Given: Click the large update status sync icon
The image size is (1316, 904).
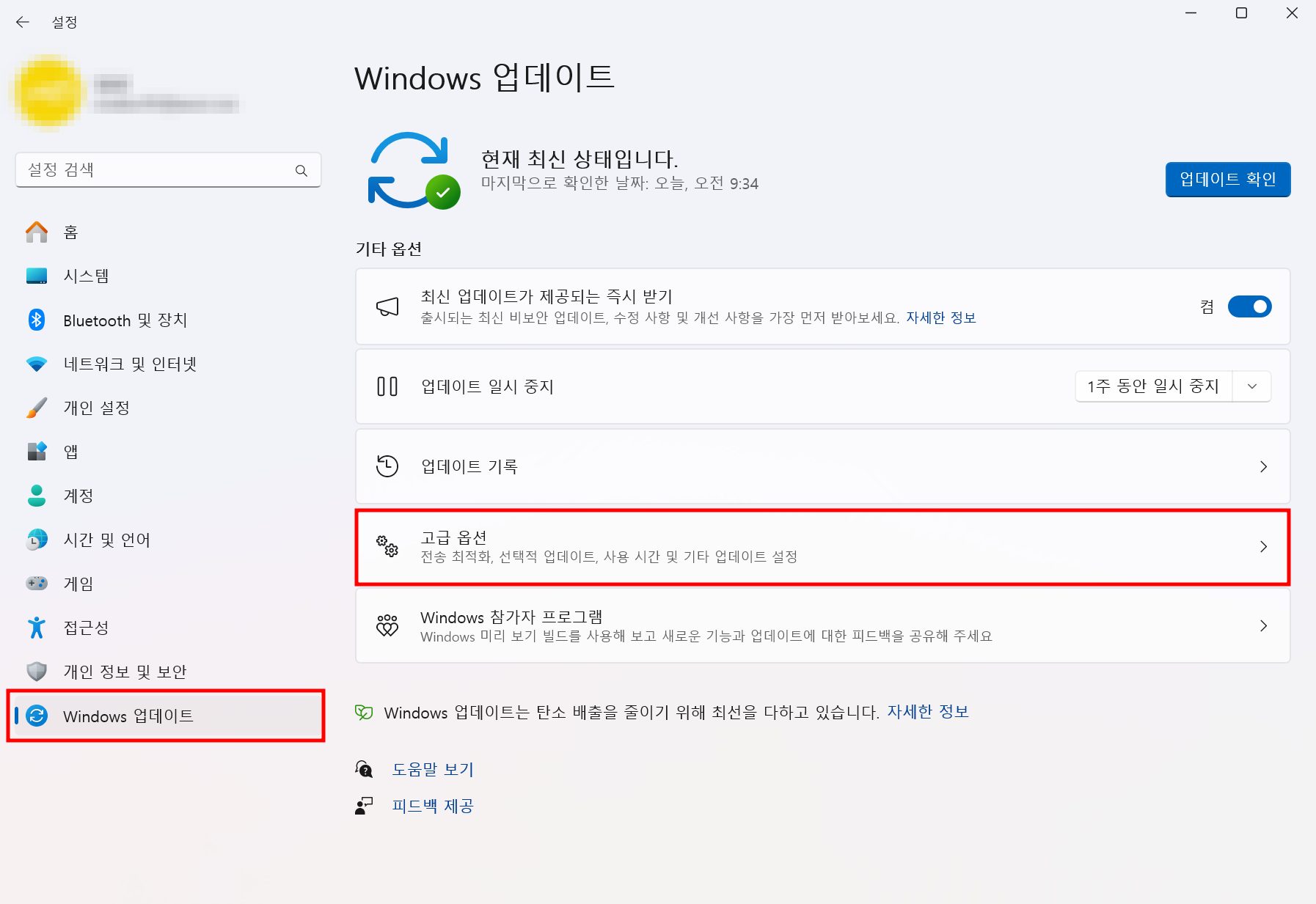Looking at the screenshot, I should coord(414,171).
